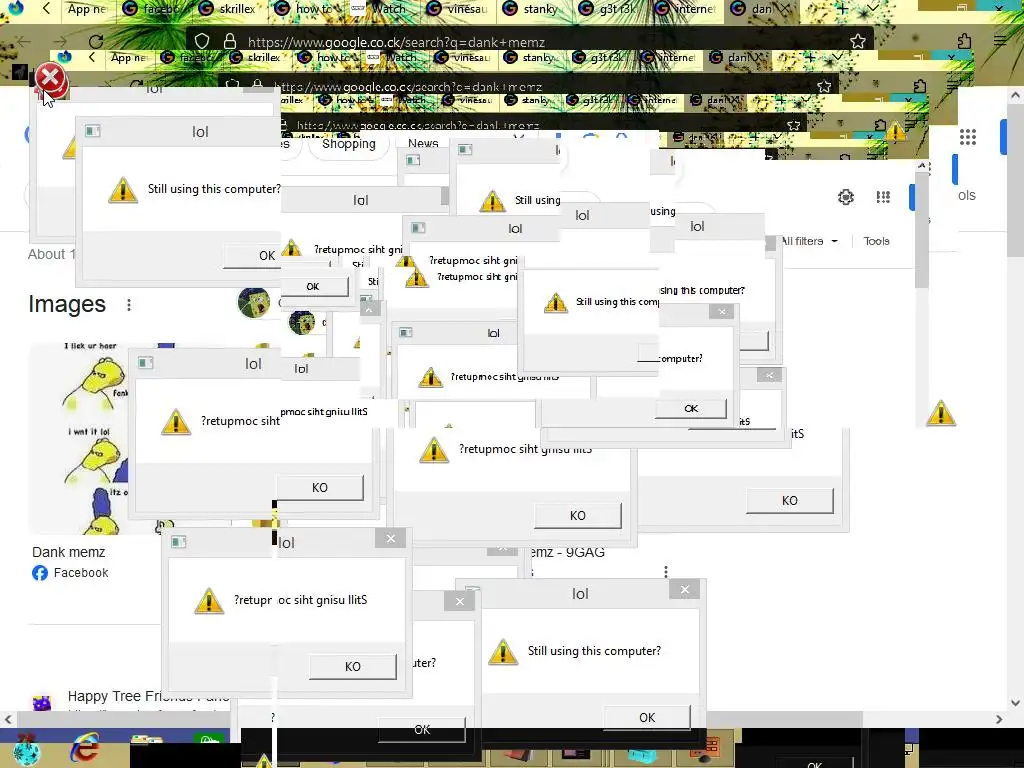
Task: Click the scroll-tabs-left arrow in topmost tab strip
Action: click(x=46, y=9)
